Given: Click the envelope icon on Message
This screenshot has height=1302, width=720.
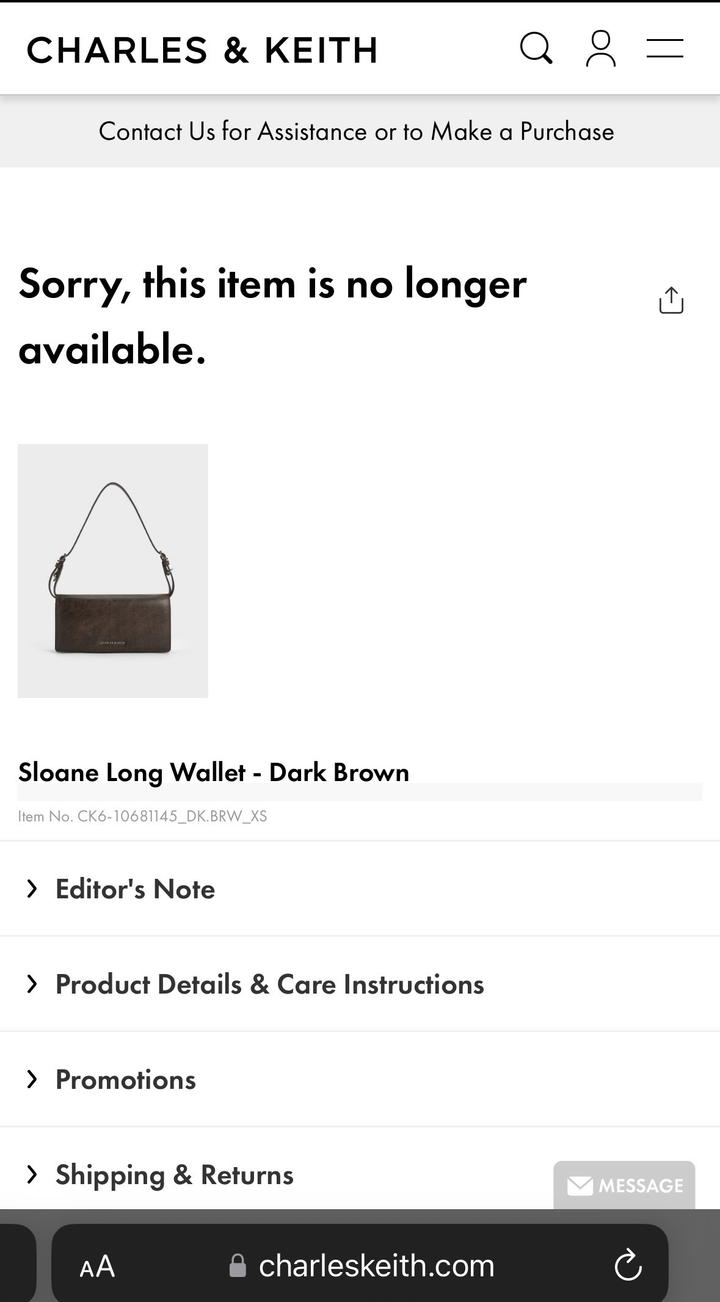Looking at the screenshot, I should [580, 1186].
